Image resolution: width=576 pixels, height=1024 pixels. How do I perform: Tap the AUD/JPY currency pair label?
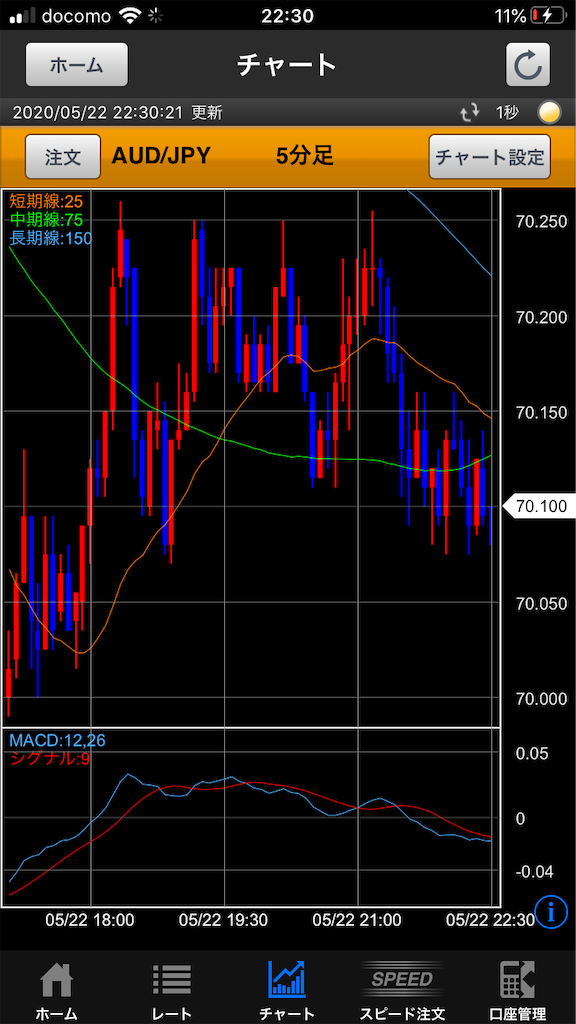point(161,157)
